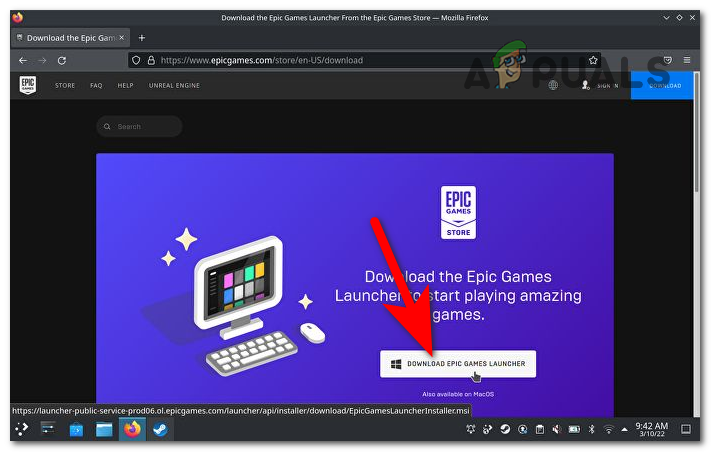711x452 pixels.
Task: Click the Steam system tray icon
Action: click(x=505, y=429)
